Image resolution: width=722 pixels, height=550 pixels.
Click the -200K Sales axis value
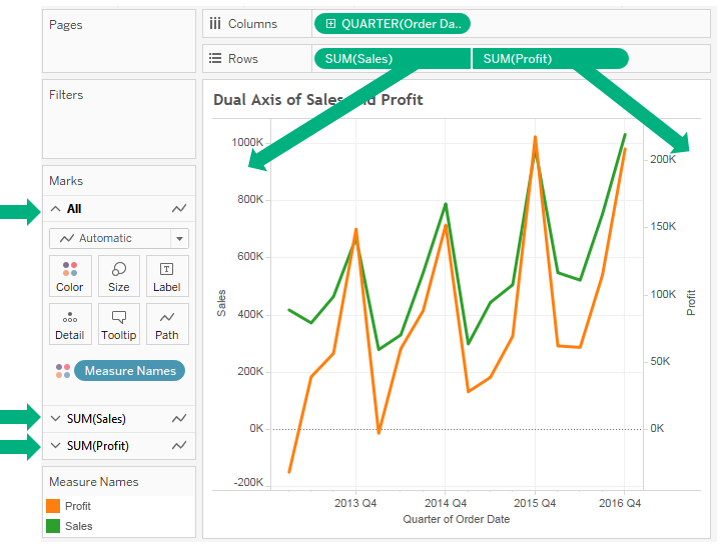click(249, 482)
